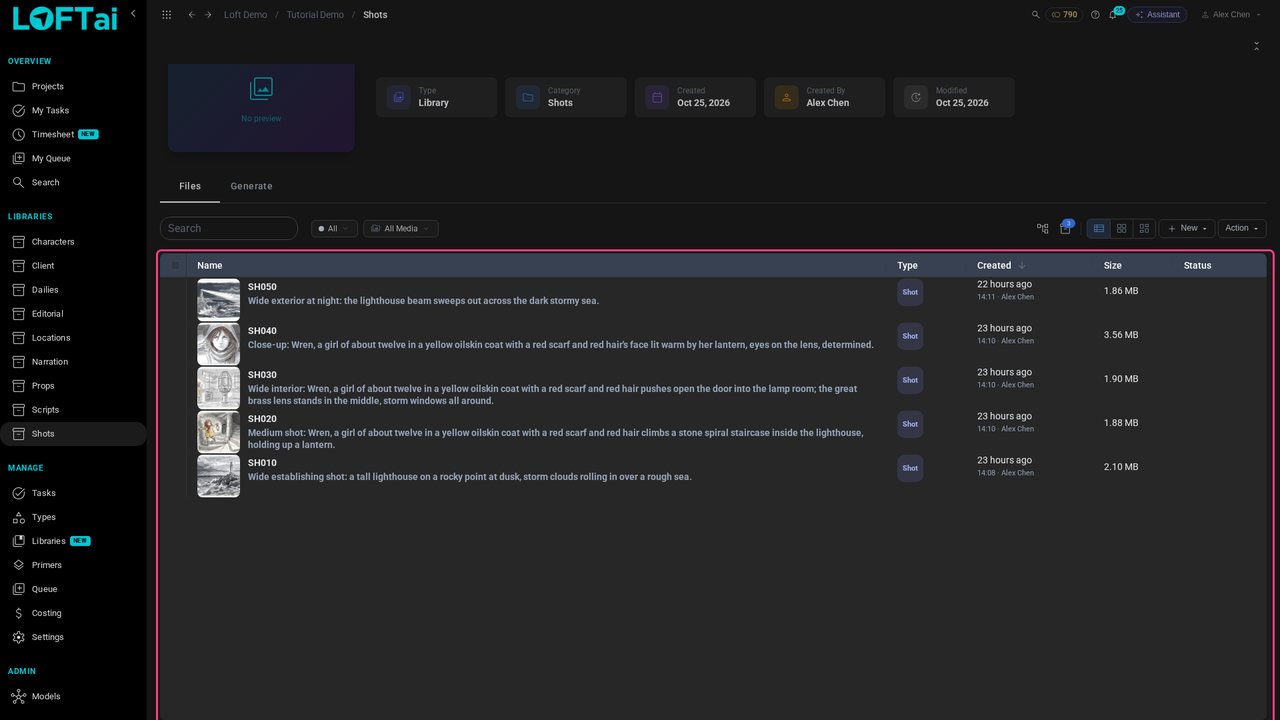Open the help question mark icon
The height and width of the screenshot is (720, 1280).
(x=1095, y=15)
